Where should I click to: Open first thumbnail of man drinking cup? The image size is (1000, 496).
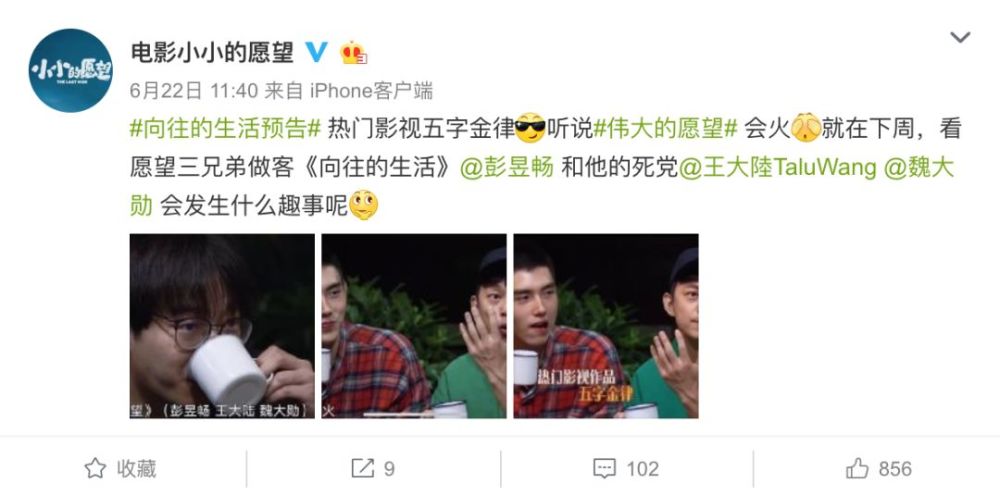(222, 326)
